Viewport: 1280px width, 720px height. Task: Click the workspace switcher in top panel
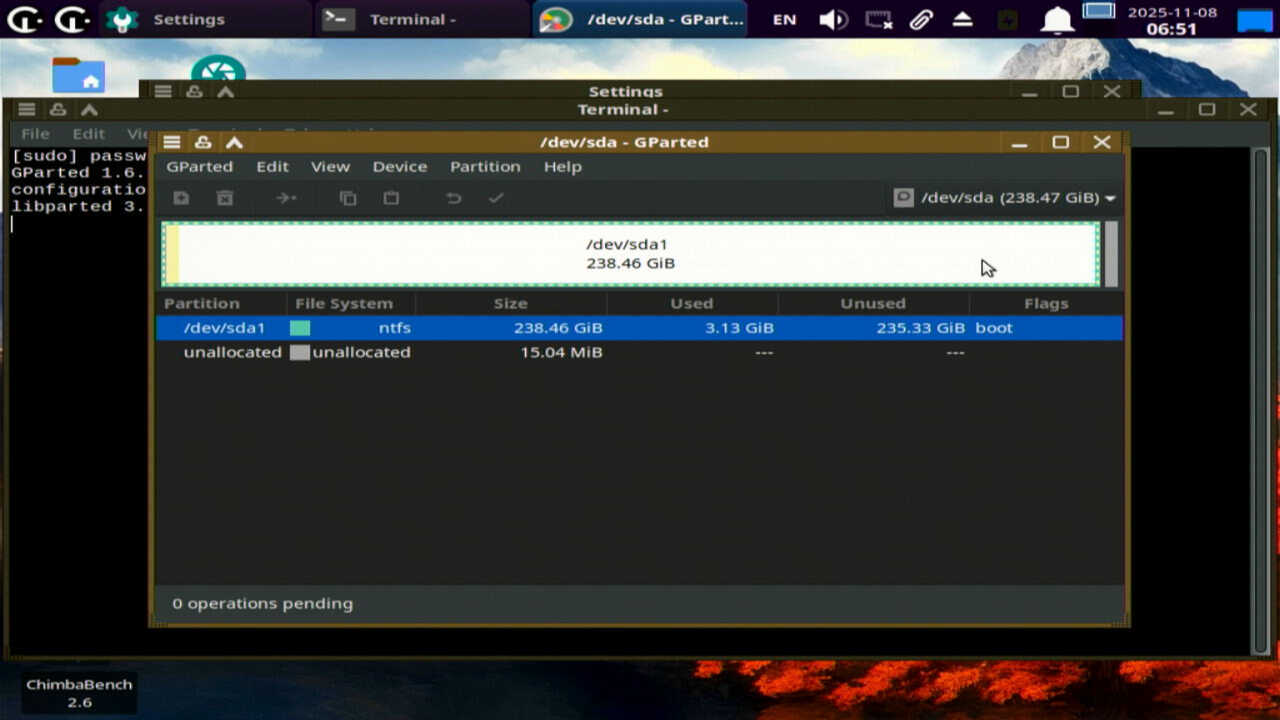pyautogui.click(x=1099, y=12)
